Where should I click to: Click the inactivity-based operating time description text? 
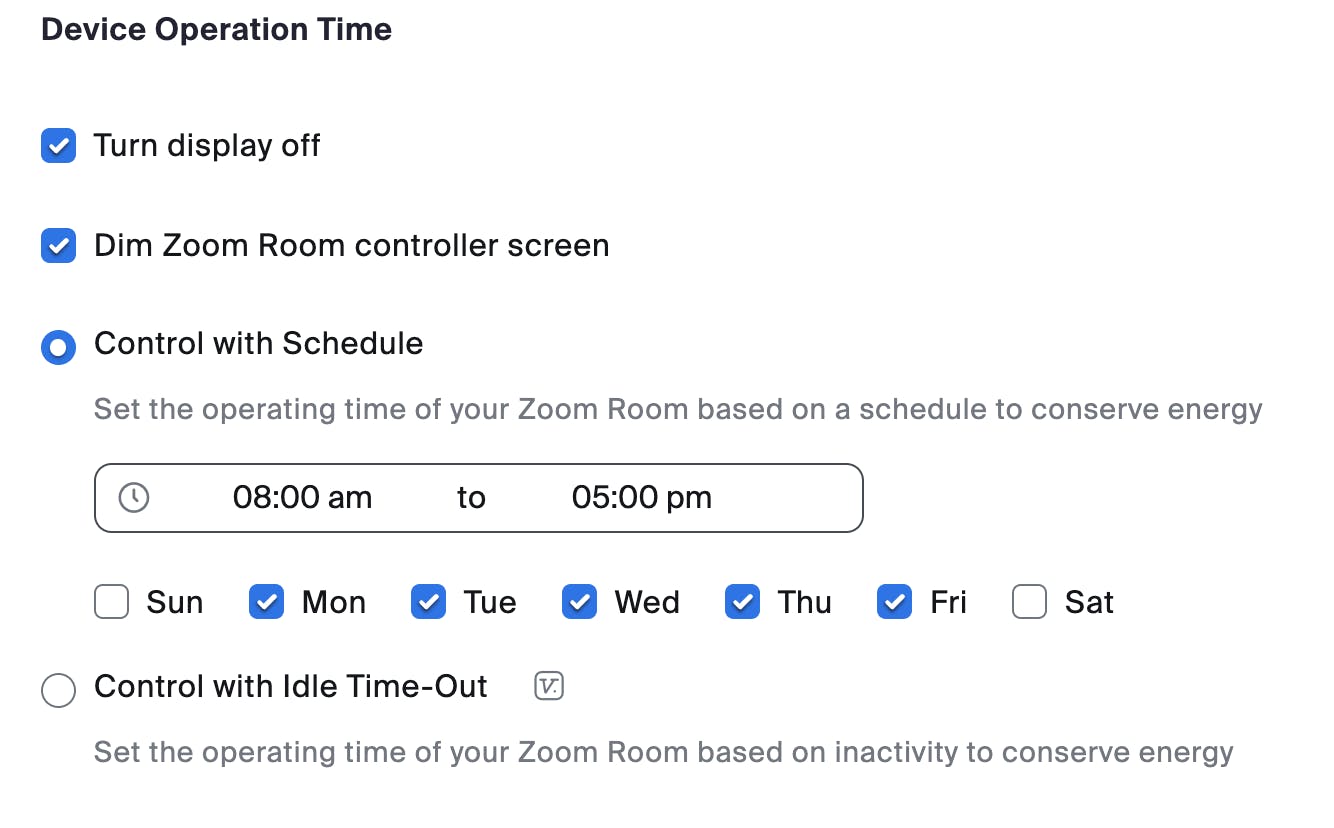click(x=663, y=753)
